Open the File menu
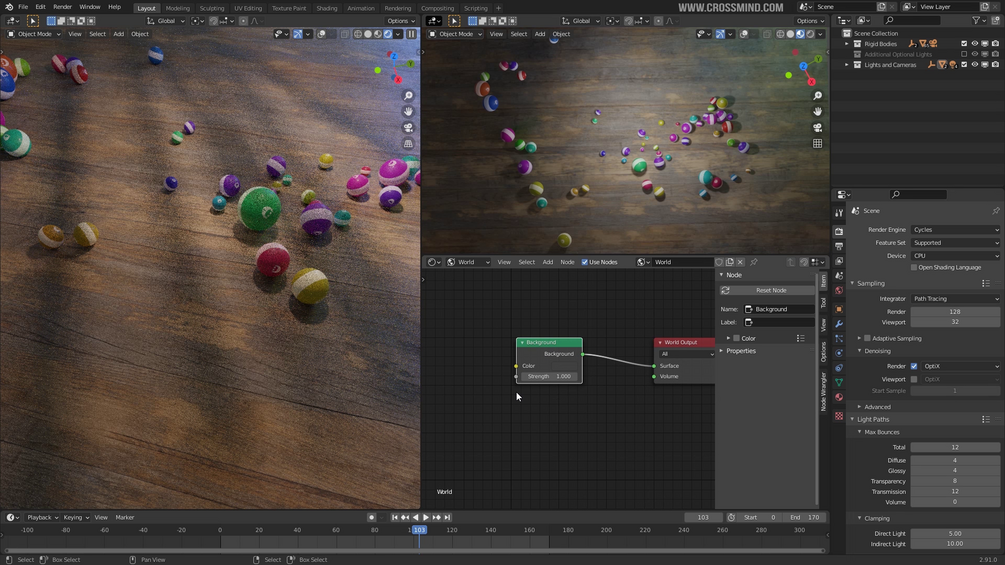 [23, 7]
